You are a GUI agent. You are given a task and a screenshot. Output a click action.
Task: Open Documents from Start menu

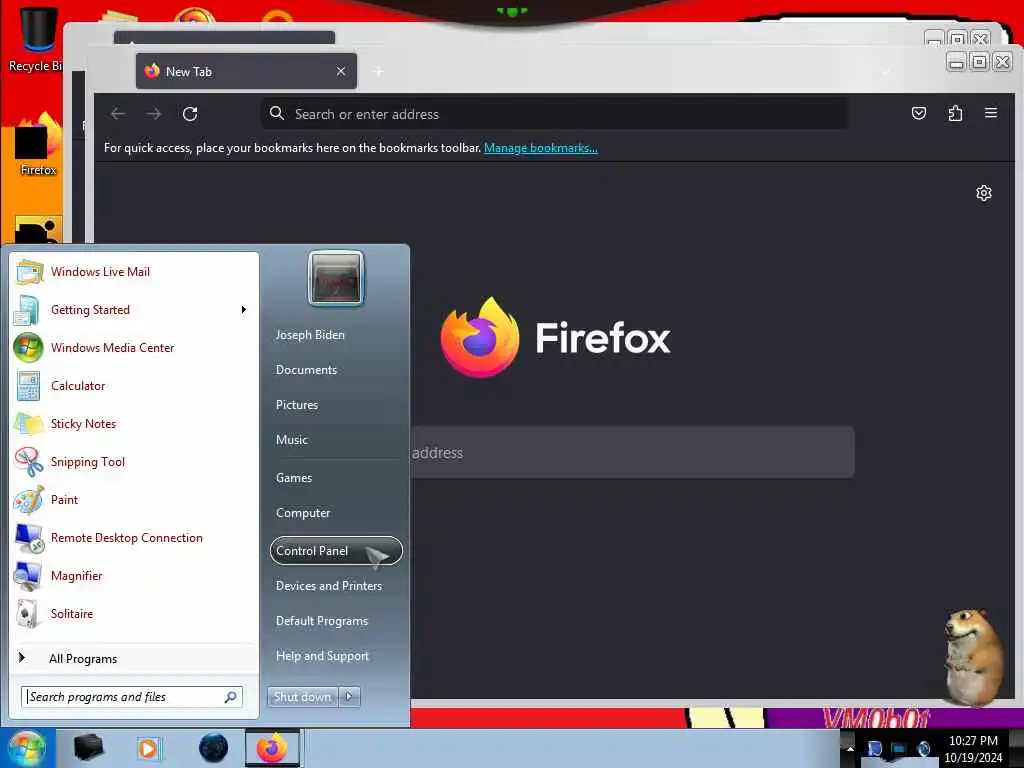[306, 370]
